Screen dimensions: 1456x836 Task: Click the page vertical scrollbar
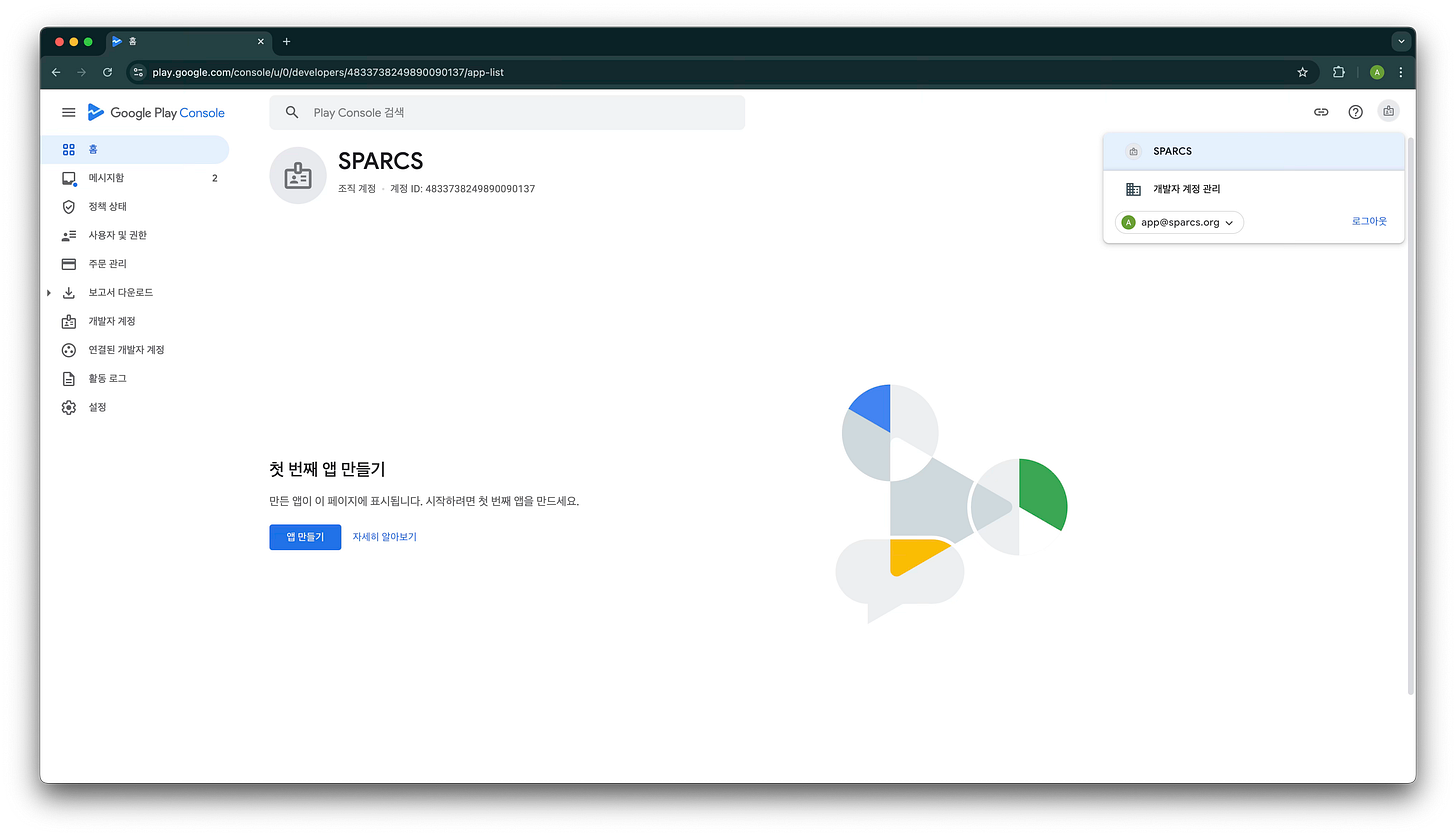[1411, 415]
